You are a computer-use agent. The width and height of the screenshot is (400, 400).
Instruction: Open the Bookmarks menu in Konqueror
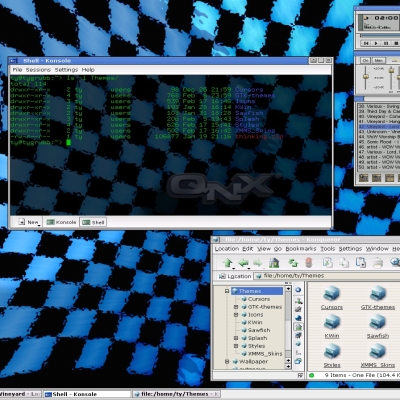click(x=301, y=249)
